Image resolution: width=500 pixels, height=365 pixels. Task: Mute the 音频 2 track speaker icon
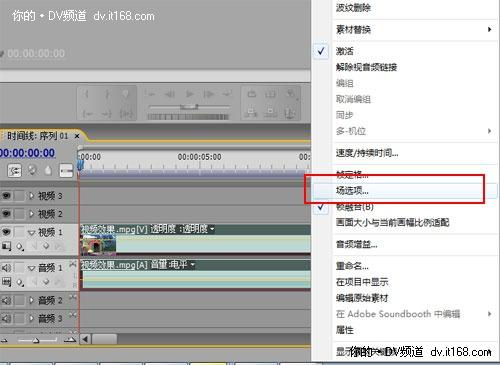[6, 301]
